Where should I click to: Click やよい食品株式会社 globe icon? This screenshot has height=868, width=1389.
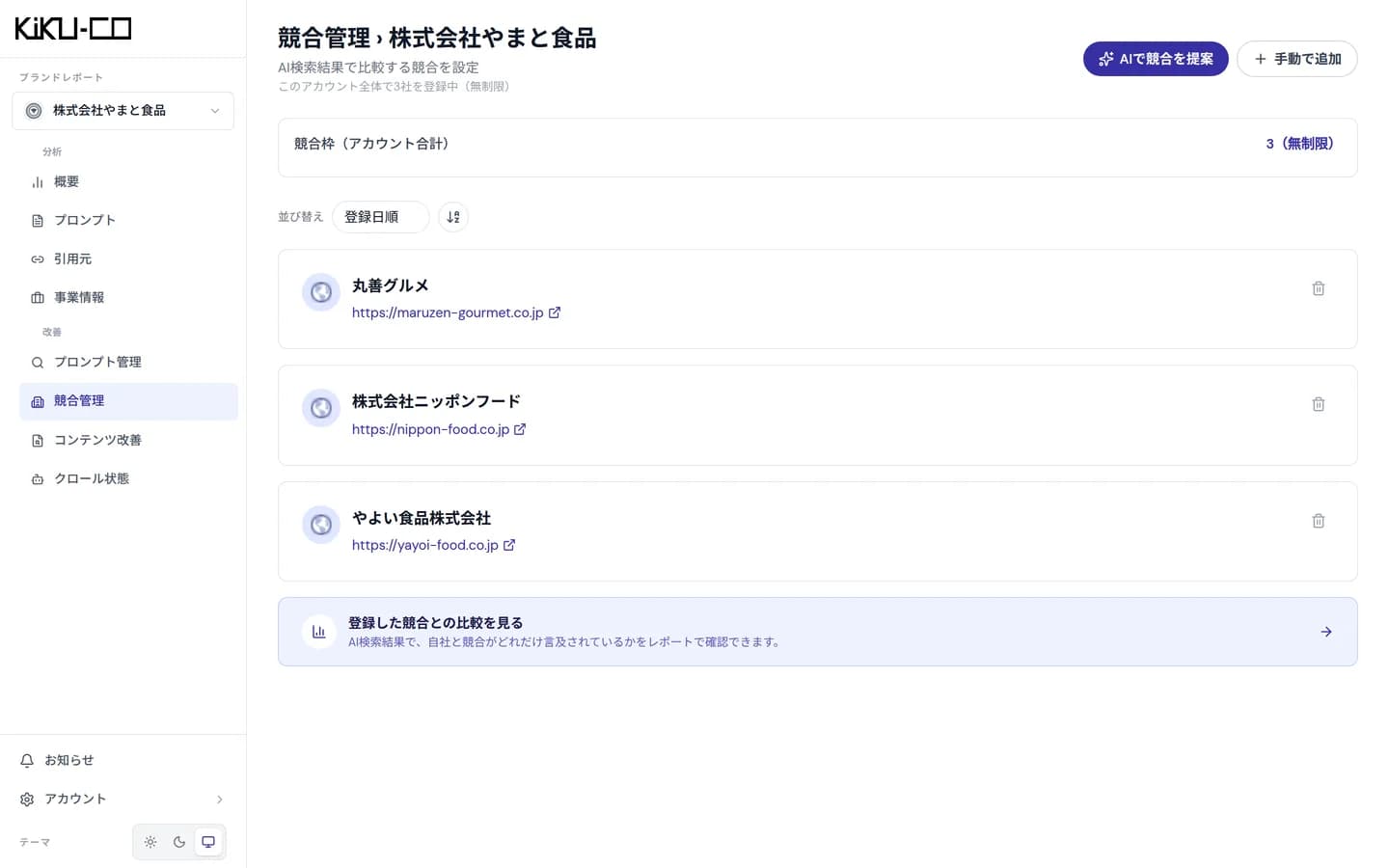pyautogui.click(x=321, y=525)
